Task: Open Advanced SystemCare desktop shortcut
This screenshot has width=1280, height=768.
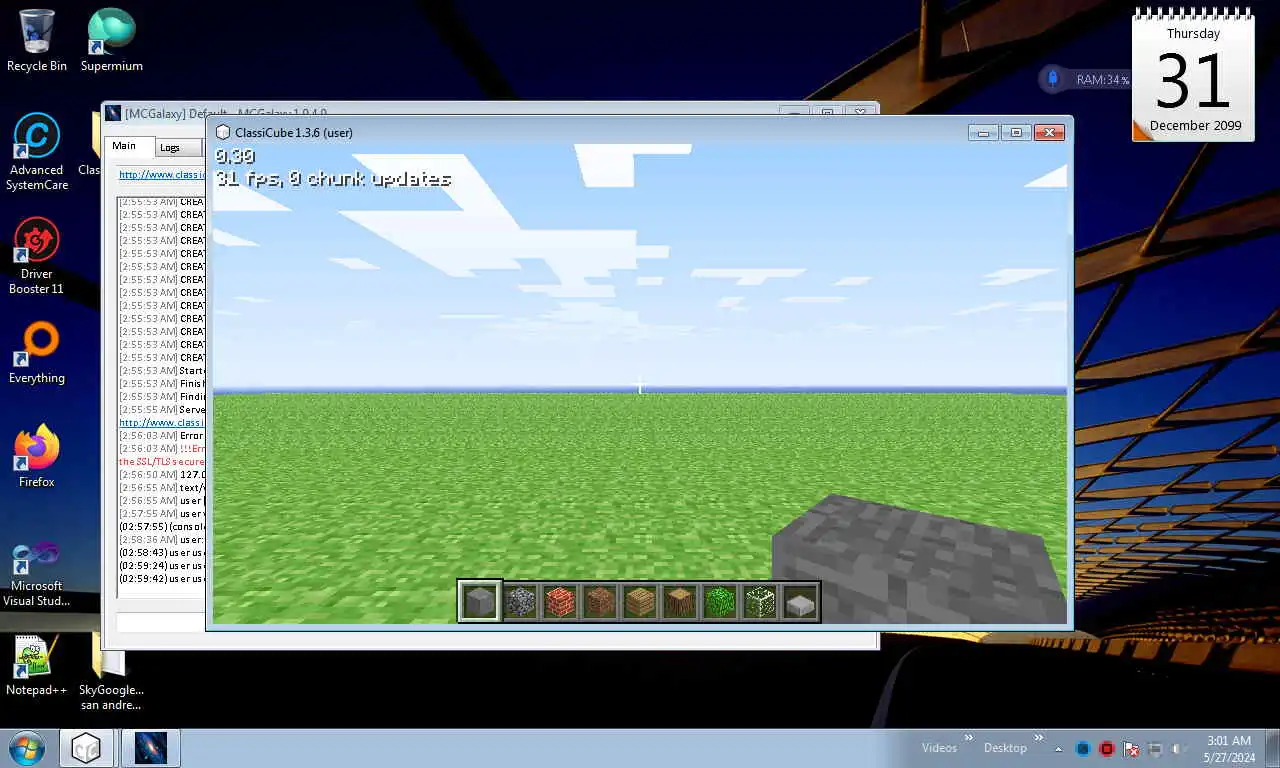Action: pyautogui.click(x=37, y=152)
